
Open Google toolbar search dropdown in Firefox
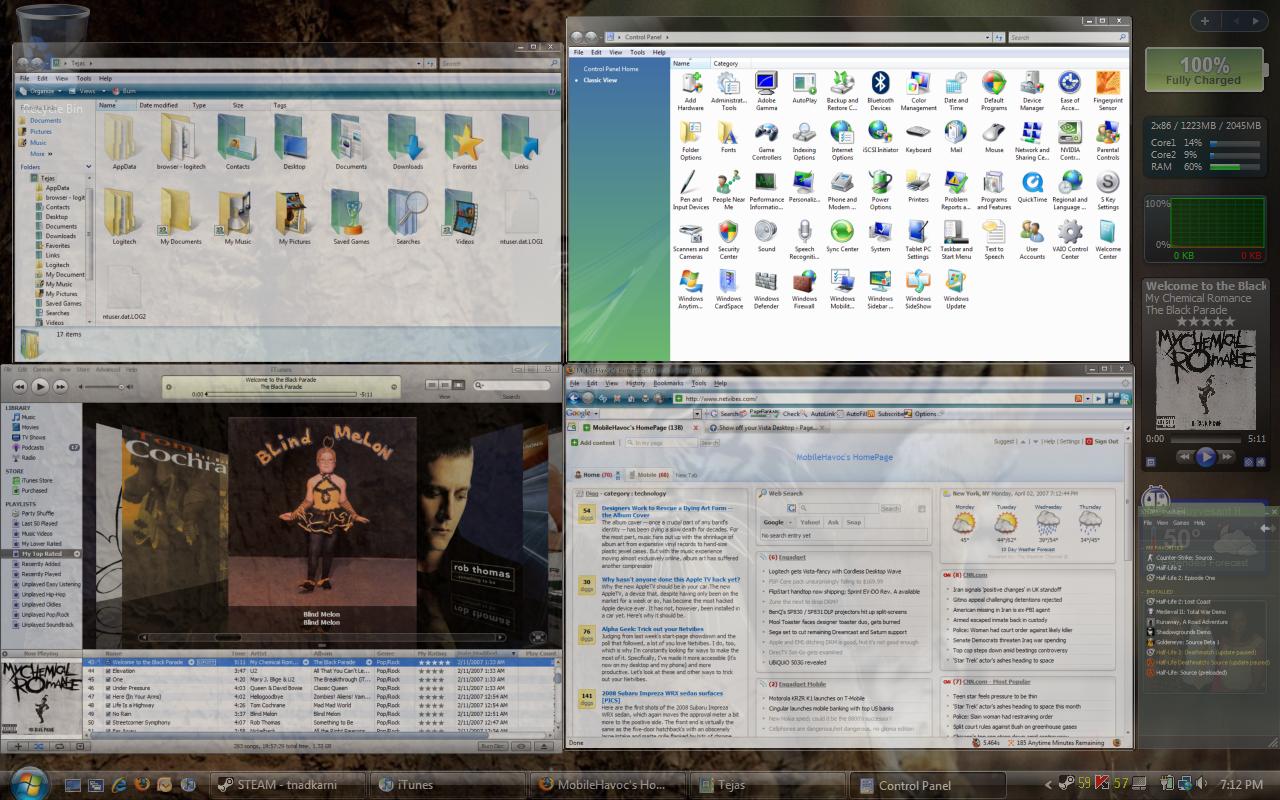697,413
